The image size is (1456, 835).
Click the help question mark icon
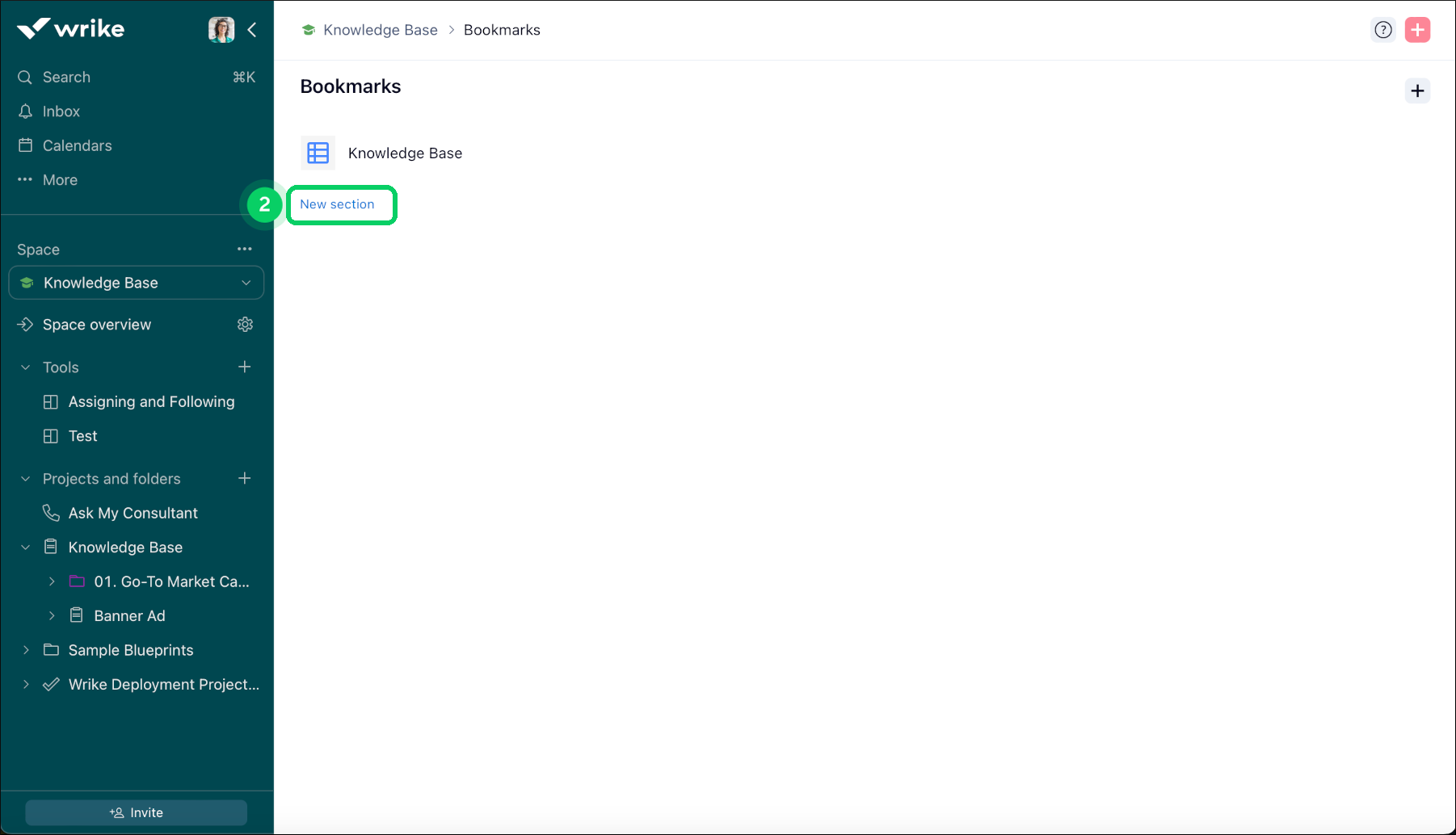tap(1383, 29)
